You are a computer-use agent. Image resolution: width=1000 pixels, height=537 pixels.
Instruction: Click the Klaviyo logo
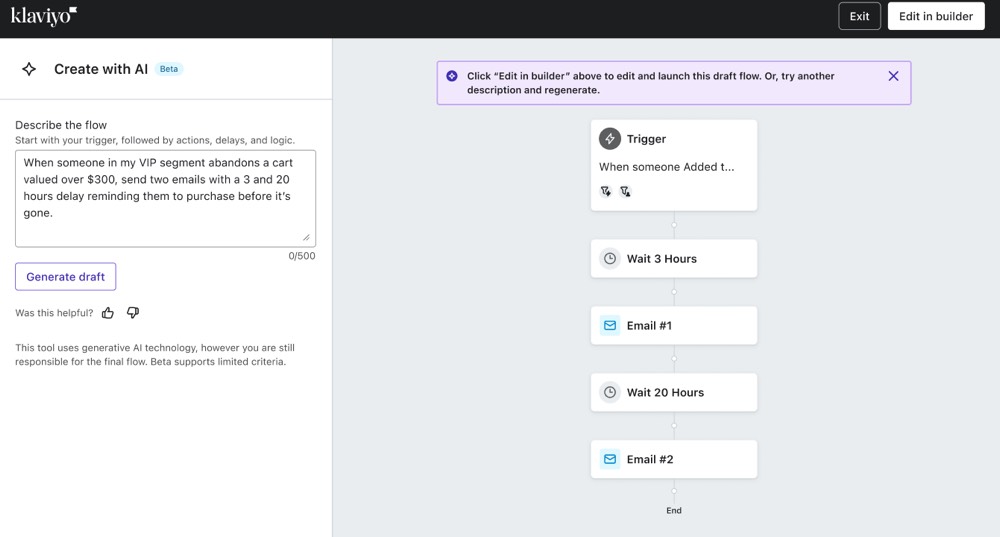point(43,16)
